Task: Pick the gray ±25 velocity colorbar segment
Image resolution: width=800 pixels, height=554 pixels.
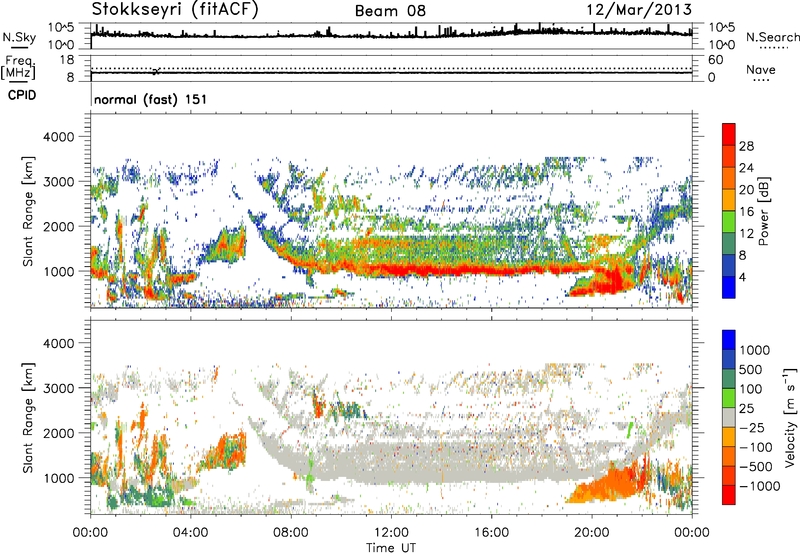Action: coord(729,417)
